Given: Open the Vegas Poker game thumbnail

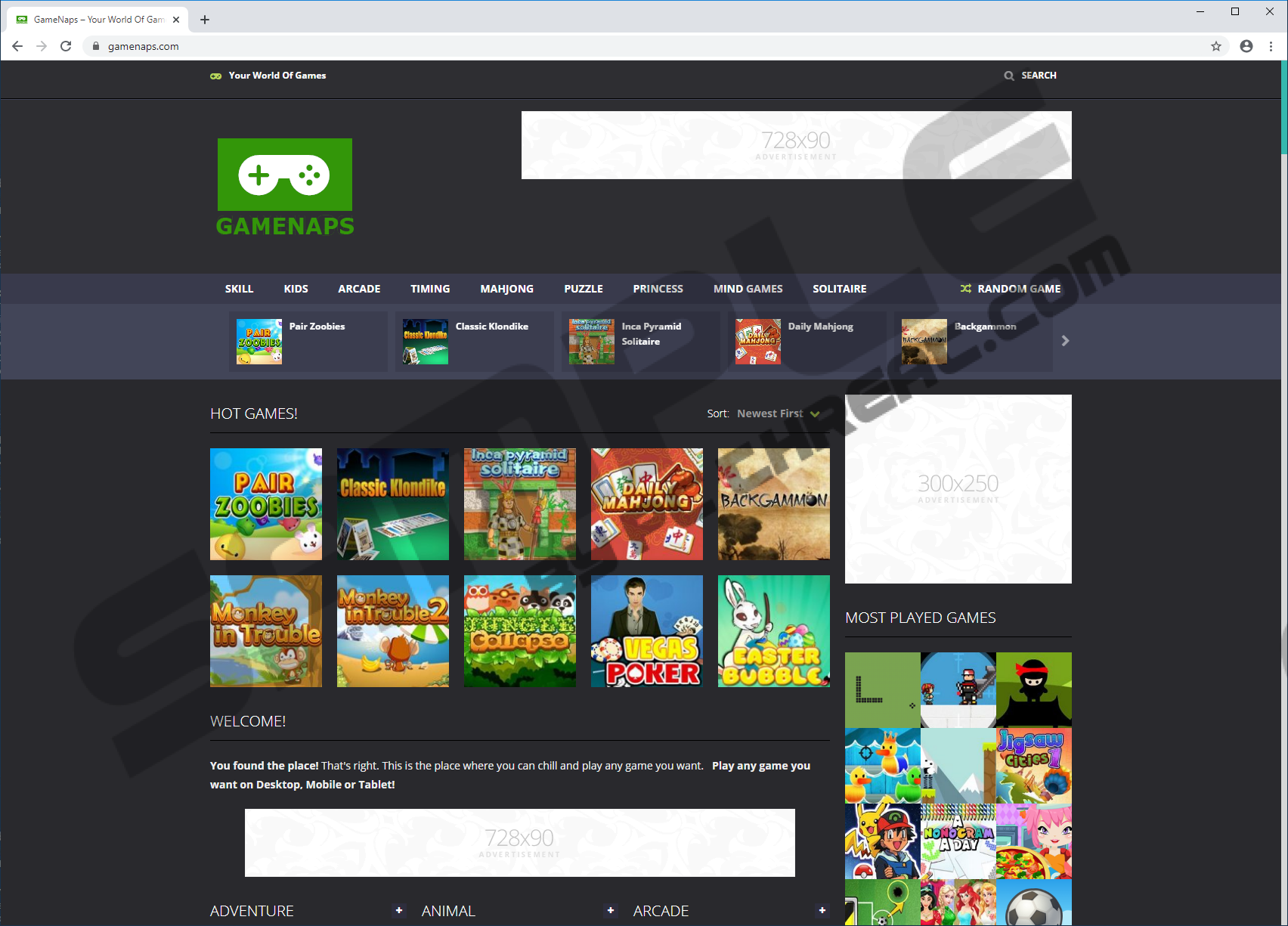Looking at the screenshot, I should tap(646, 631).
